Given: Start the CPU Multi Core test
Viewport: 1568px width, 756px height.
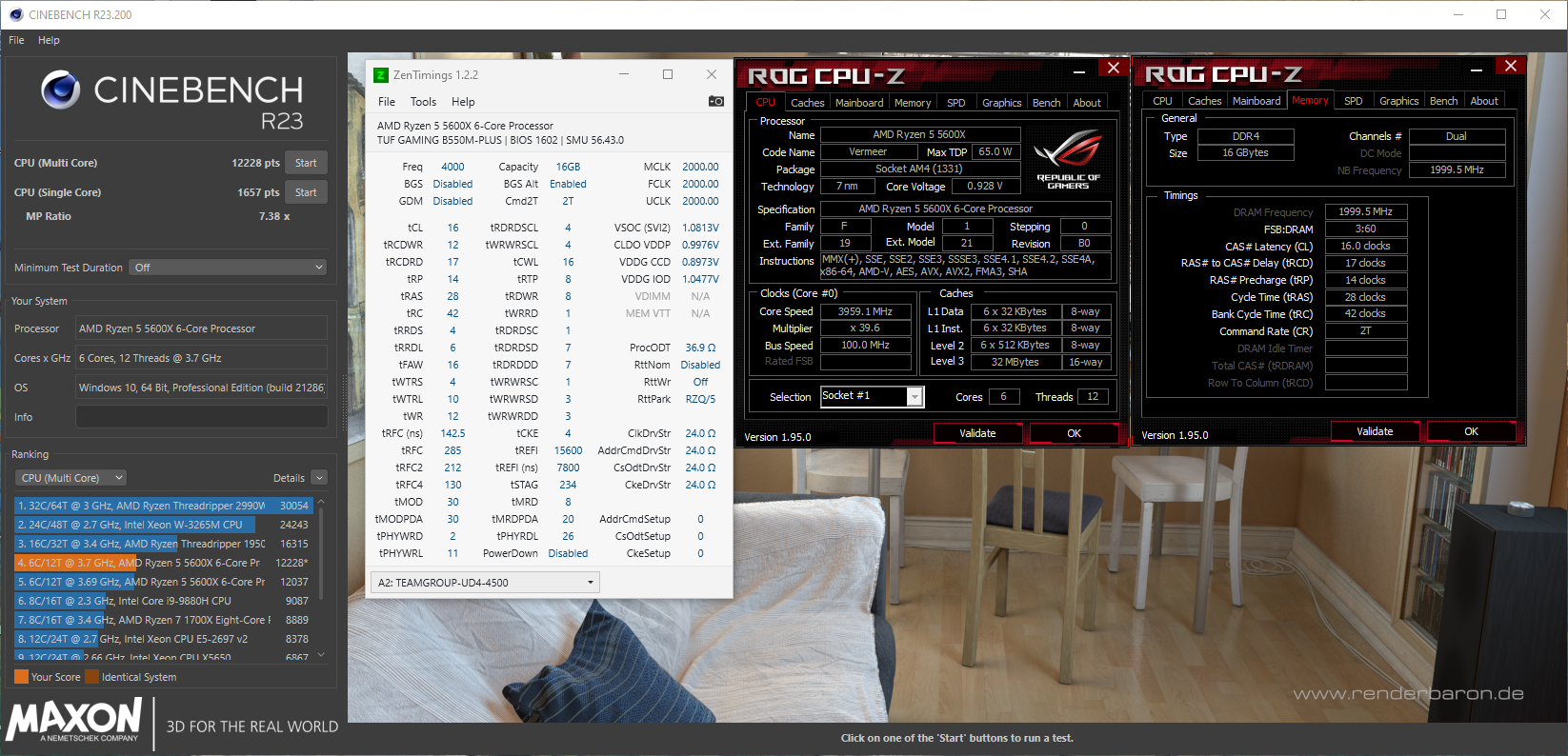Looking at the screenshot, I should point(306,163).
